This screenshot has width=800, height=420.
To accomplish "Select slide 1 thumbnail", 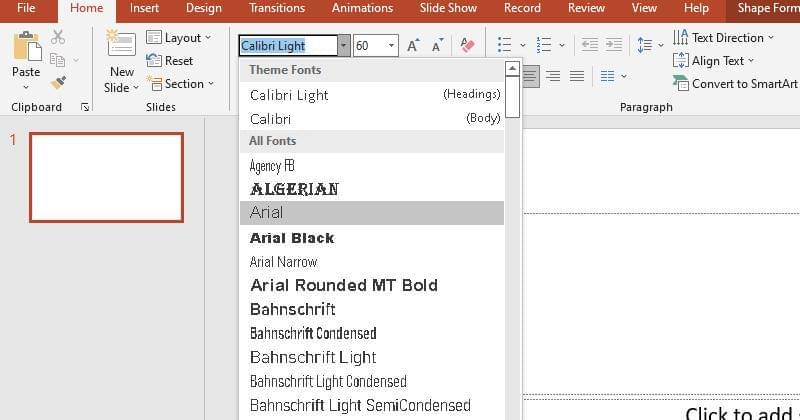I will tap(106, 177).
